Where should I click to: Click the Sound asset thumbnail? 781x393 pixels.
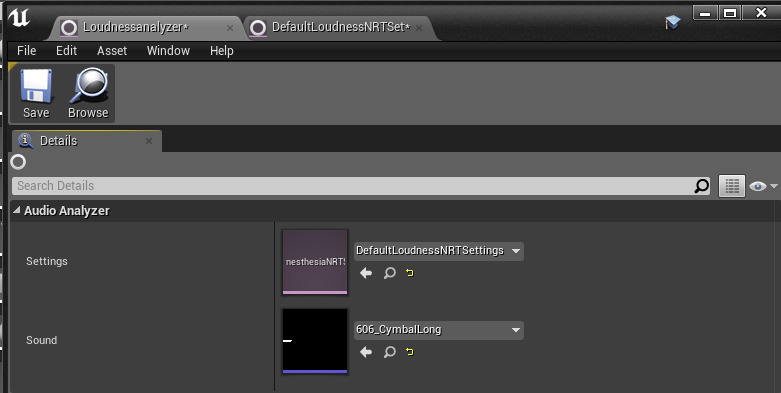(315, 341)
